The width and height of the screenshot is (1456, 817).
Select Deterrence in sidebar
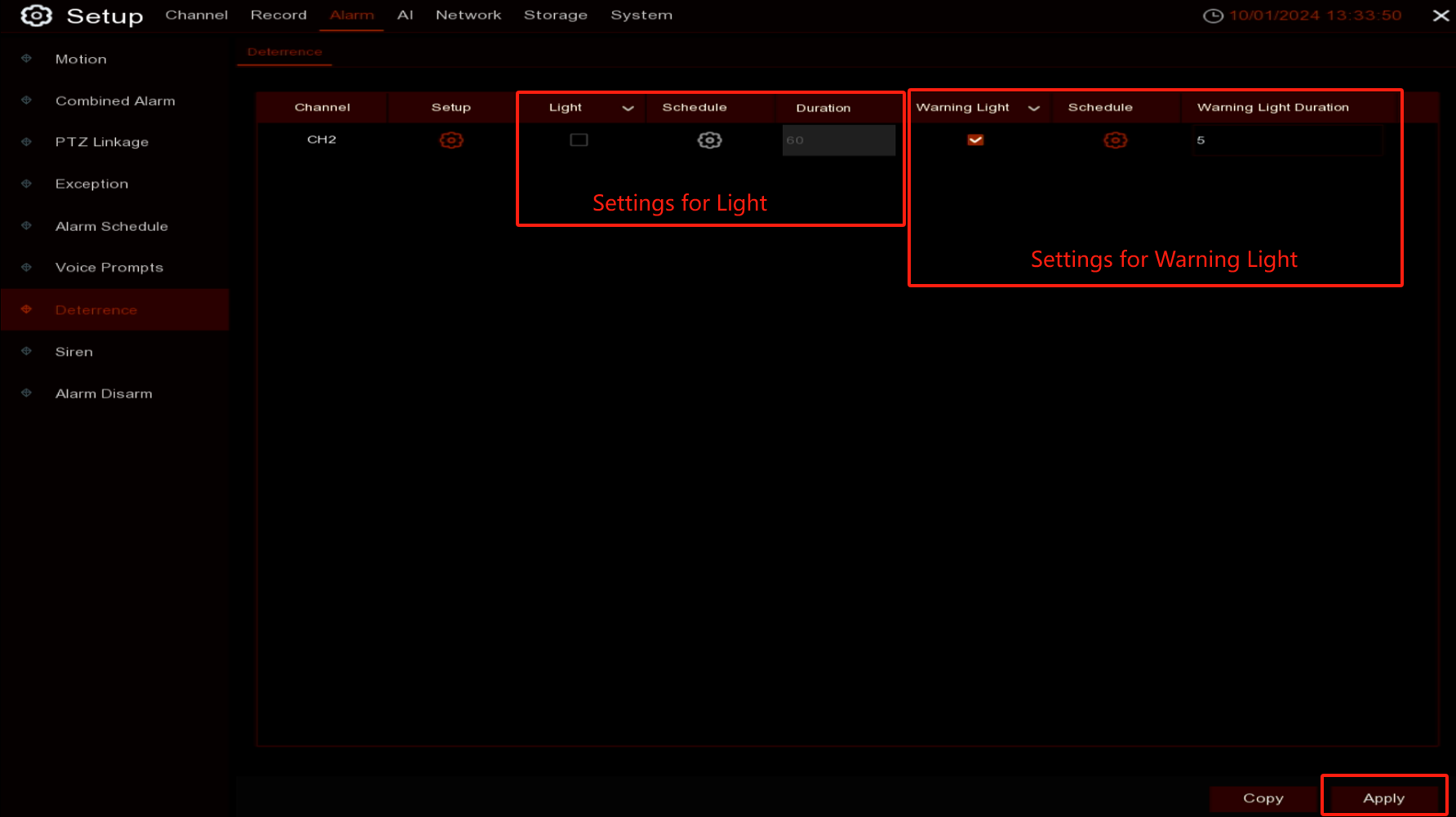pyautogui.click(x=115, y=309)
